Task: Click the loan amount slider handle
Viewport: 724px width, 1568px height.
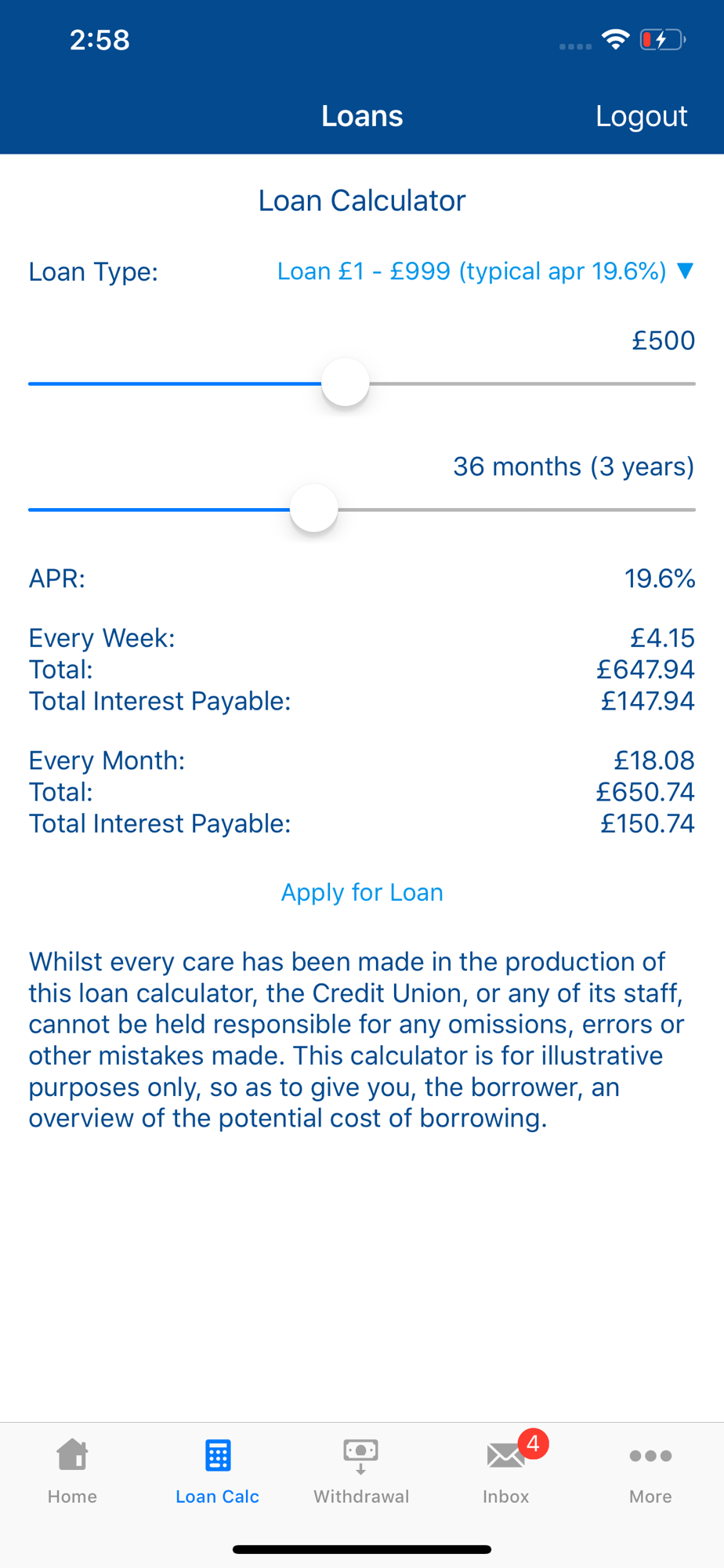Action: click(x=346, y=383)
